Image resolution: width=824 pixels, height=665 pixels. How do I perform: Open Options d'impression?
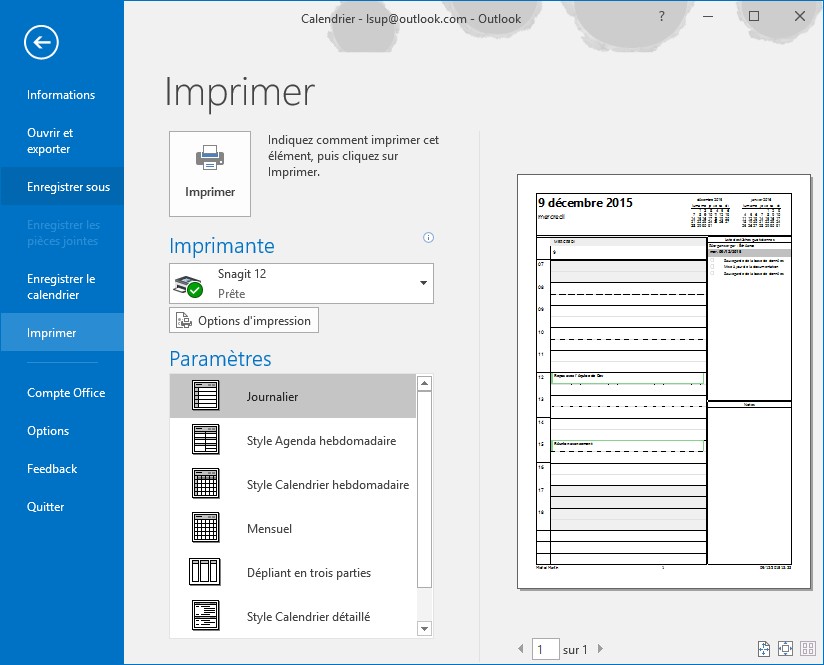[244, 321]
